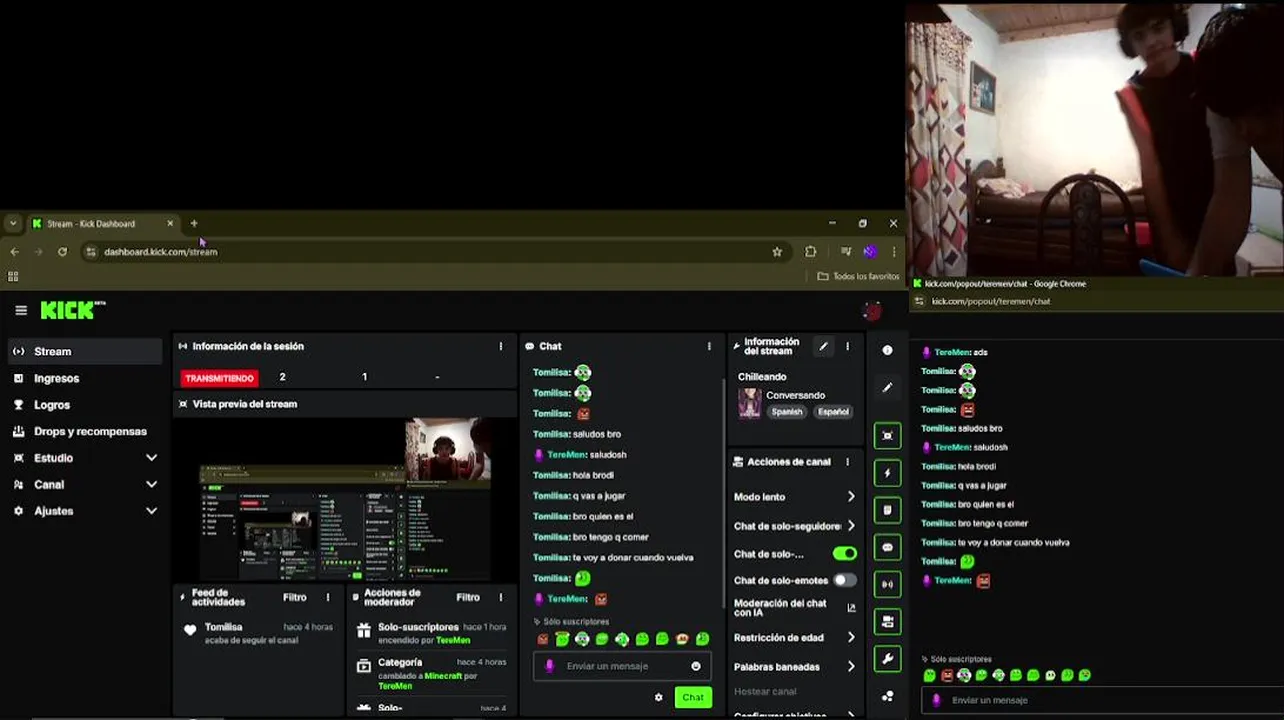Viewport: 1284px width, 720px height.
Task: Enable the Chat de solo-emotes toggle
Action: (845, 580)
